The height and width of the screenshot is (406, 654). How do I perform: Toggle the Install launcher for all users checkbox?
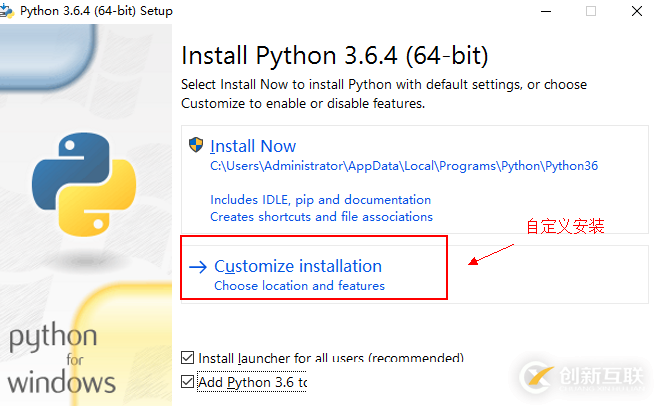[188, 357]
